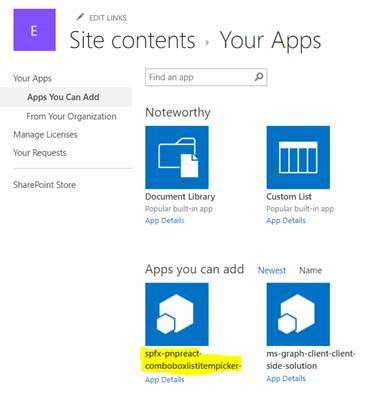This screenshot has height=394, width=368.
Task: Open From Your Organization navigation item
Action: point(71,116)
